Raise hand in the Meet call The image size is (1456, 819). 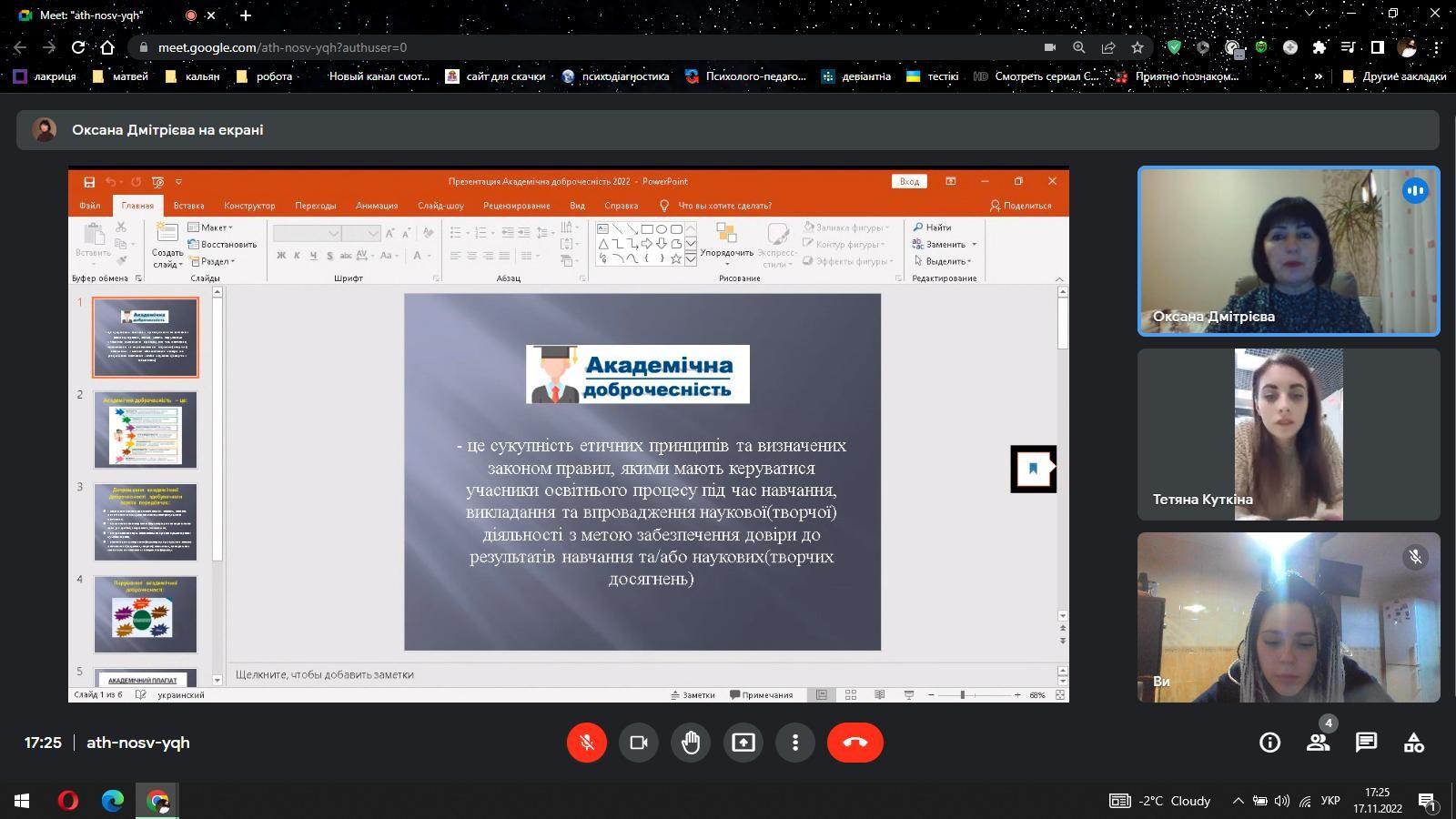(691, 743)
